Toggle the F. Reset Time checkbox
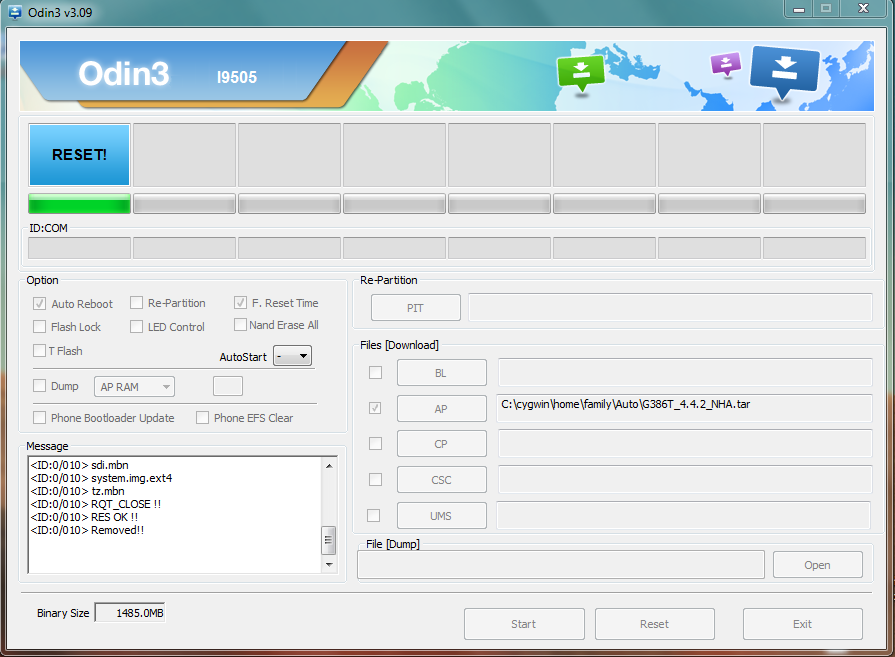895x657 pixels. (240, 303)
